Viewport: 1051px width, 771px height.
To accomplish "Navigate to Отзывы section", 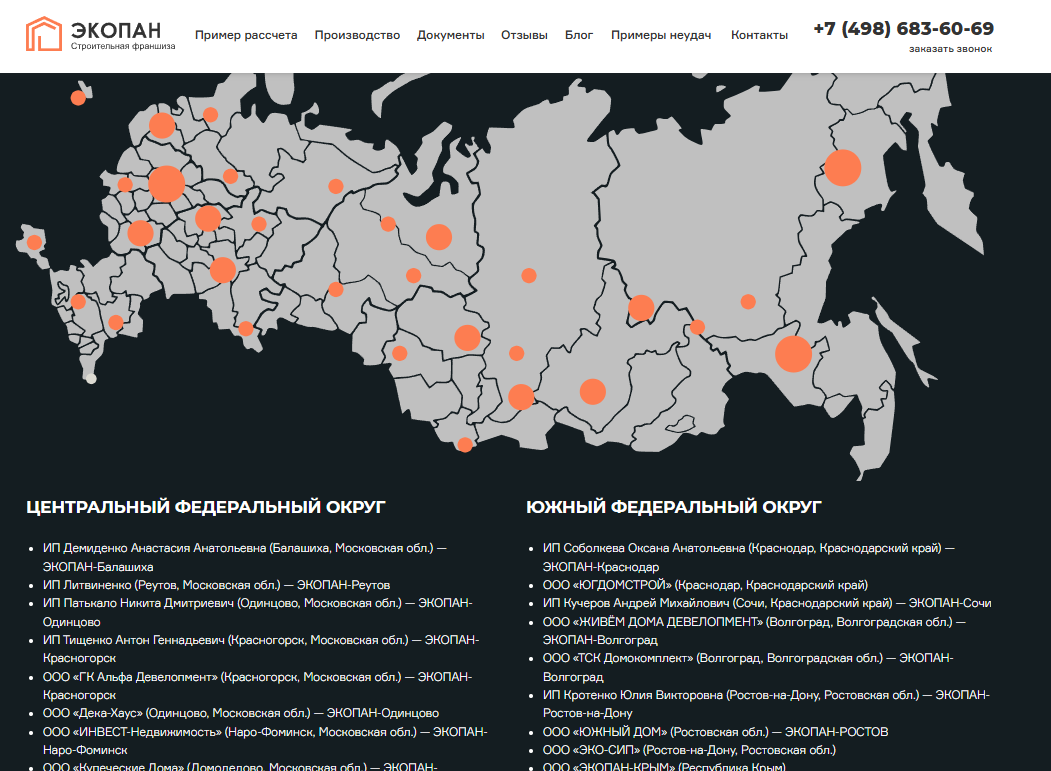I will (x=524, y=35).
